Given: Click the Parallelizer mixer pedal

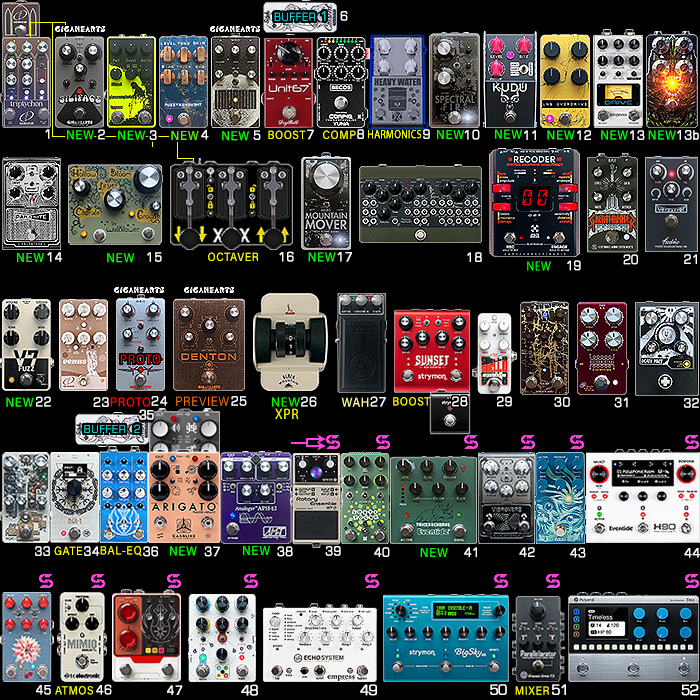Looking at the screenshot, I should [538, 638].
